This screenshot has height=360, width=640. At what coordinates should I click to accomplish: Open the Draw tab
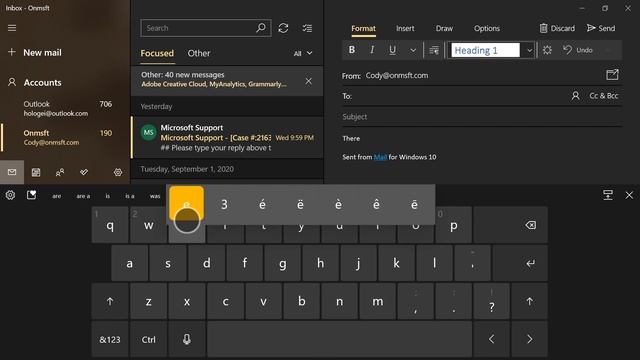tap(444, 28)
